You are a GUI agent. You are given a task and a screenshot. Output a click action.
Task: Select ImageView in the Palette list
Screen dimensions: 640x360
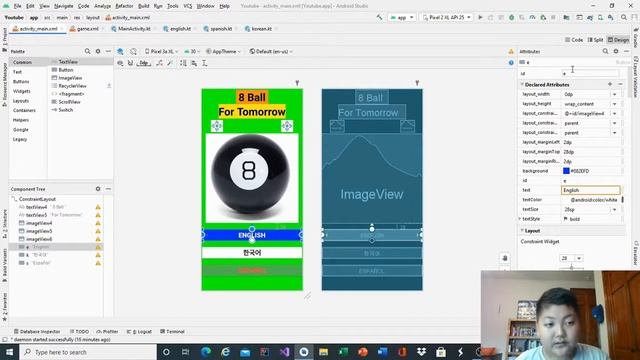point(70,78)
